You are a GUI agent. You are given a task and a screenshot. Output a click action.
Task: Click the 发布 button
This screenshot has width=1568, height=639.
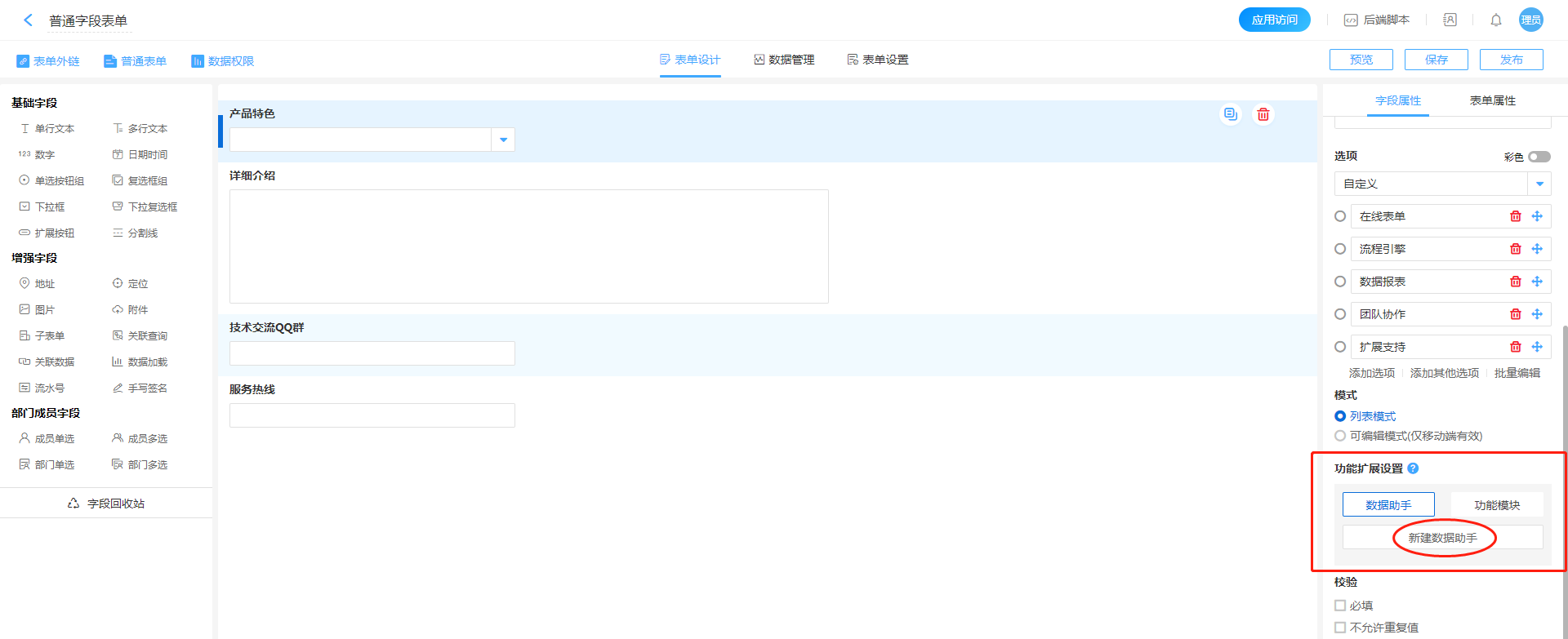pyautogui.click(x=1511, y=60)
